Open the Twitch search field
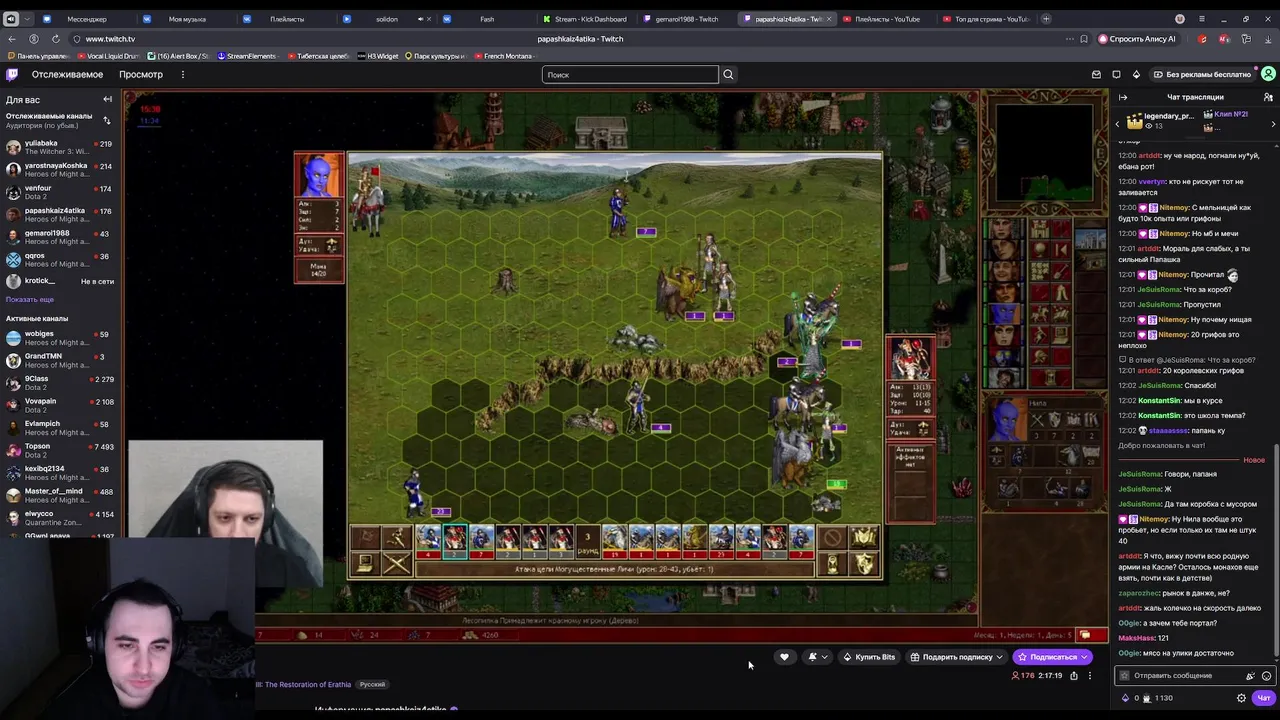 pyautogui.click(x=630, y=74)
